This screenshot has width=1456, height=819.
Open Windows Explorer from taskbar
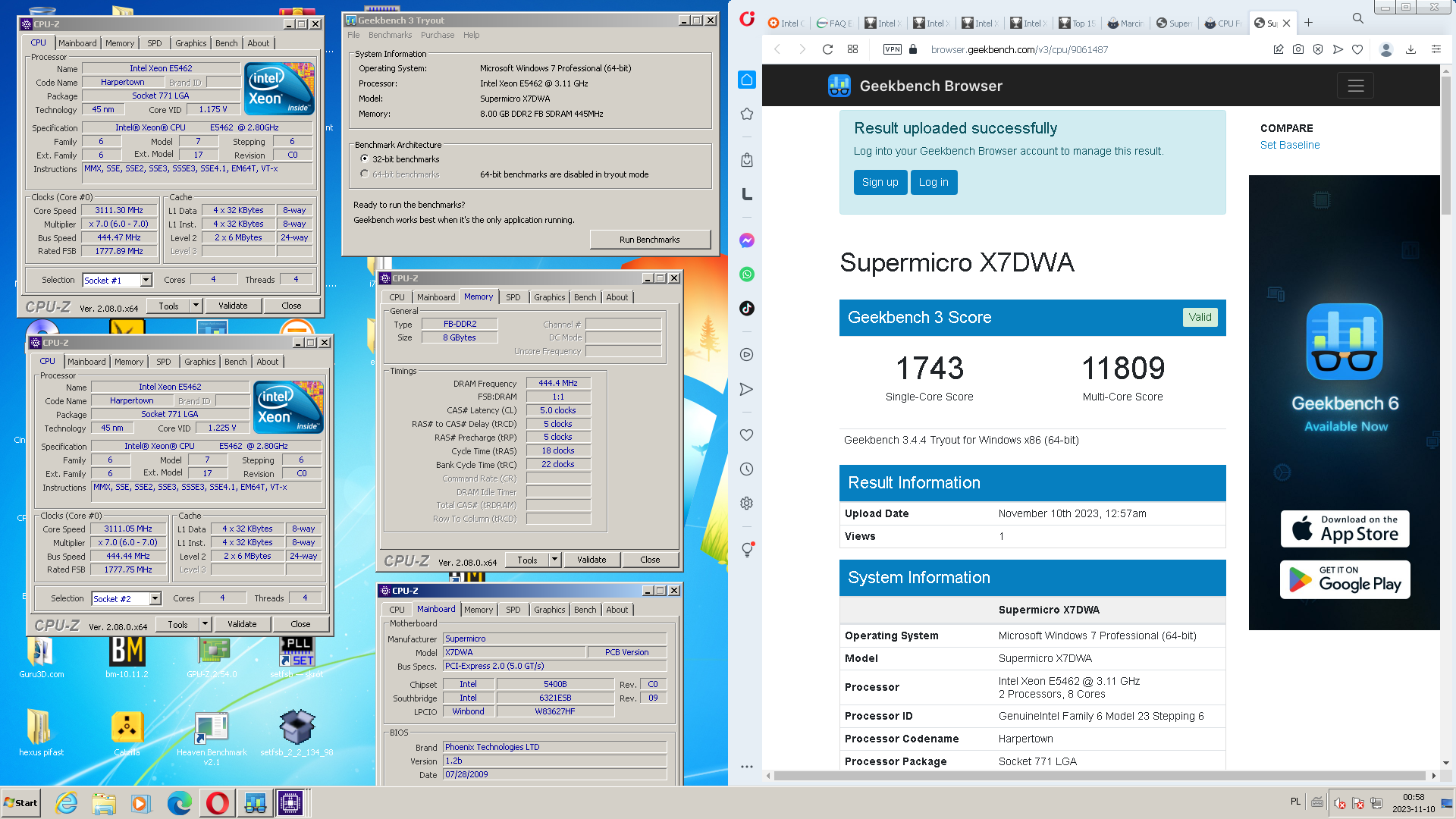(x=104, y=803)
